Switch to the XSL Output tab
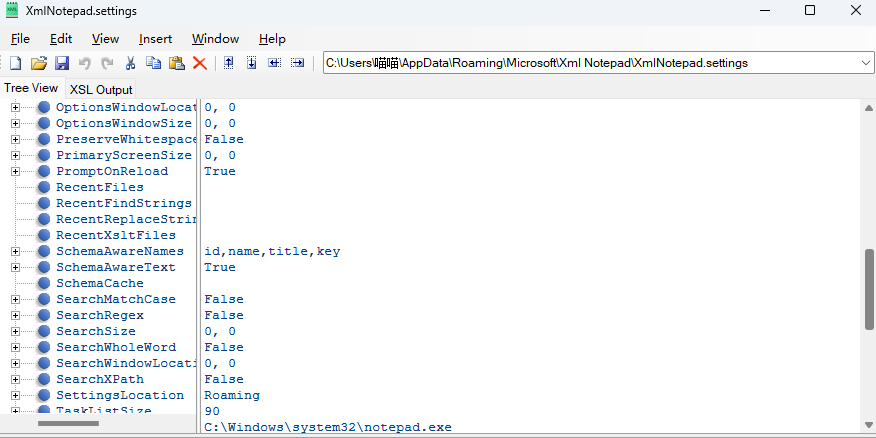The image size is (876, 438). tap(101, 89)
